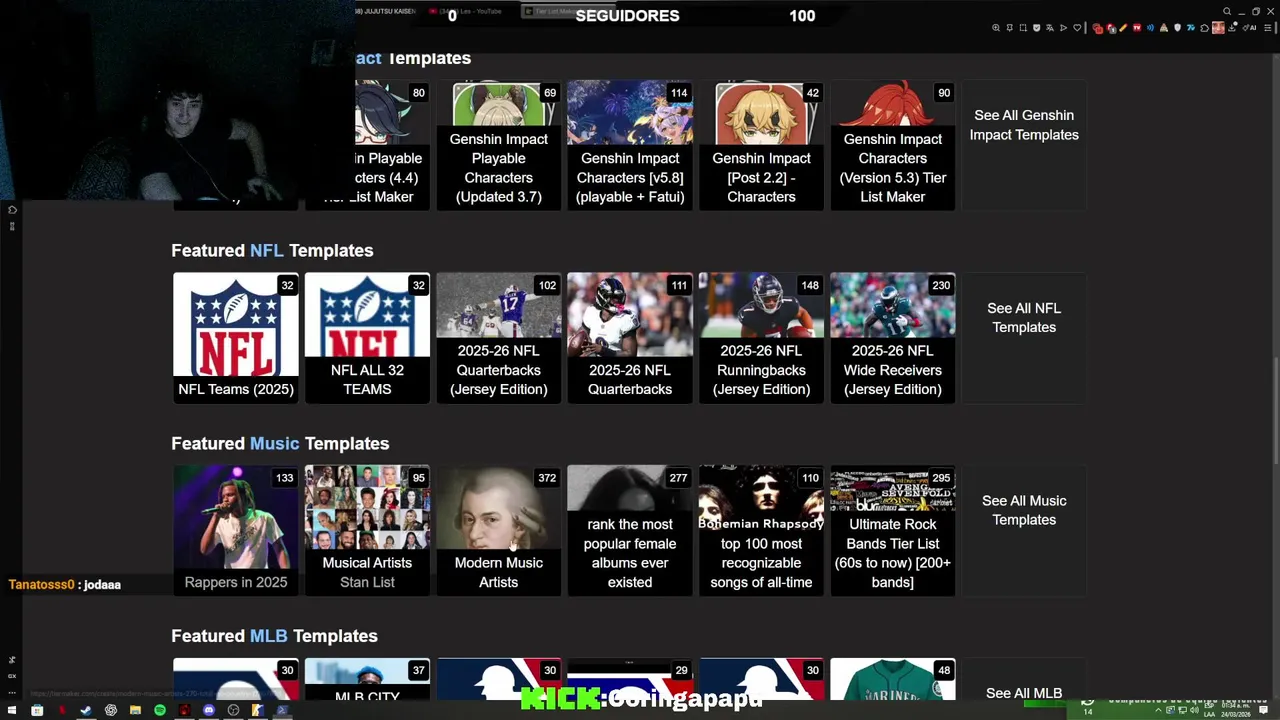Open Discord from the taskbar
This screenshot has width=1280, height=720.
(209, 710)
